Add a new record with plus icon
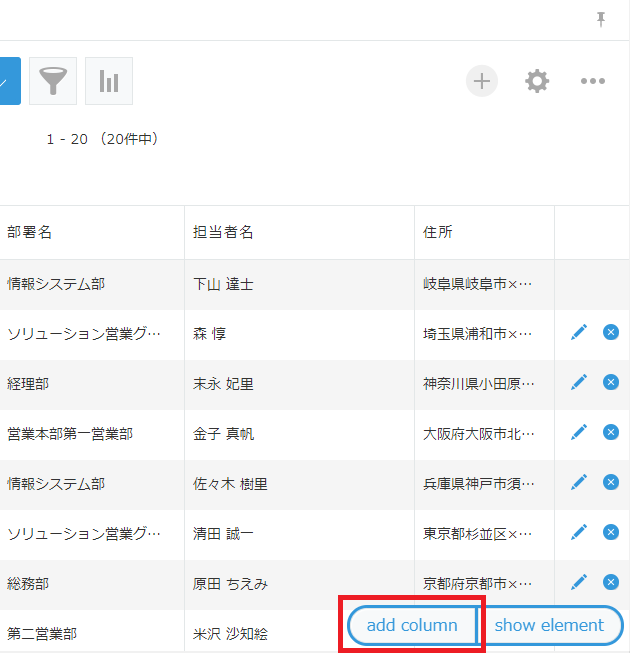The height and width of the screenshot is (653, 630). (482, 81)
